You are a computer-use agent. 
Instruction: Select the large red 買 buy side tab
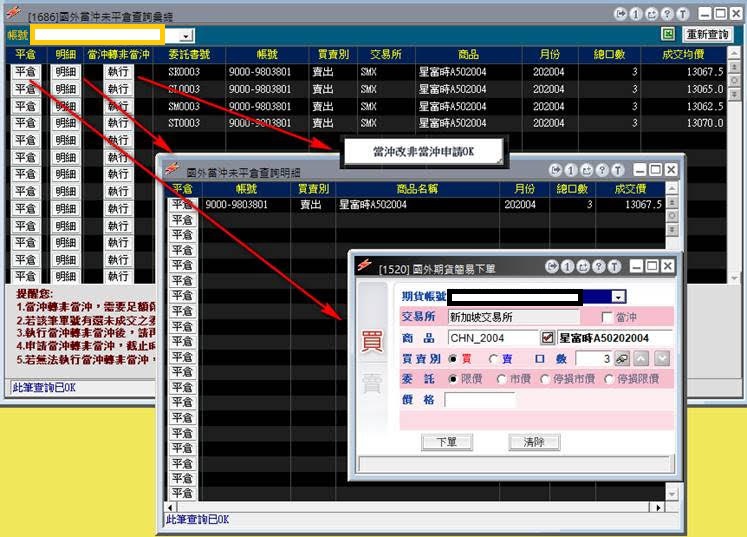(x=372, y=342)
